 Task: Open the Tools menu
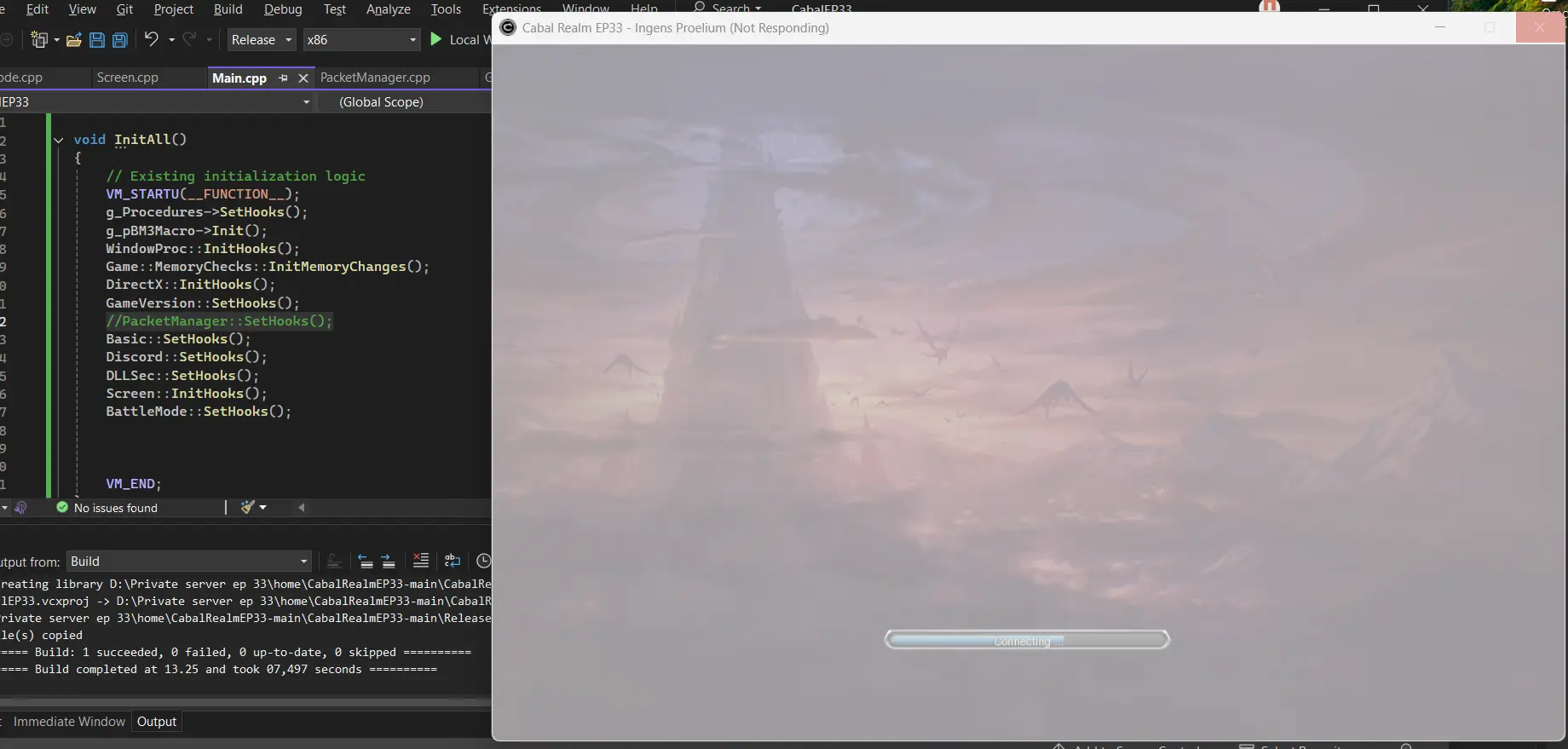tap(446, 9)
